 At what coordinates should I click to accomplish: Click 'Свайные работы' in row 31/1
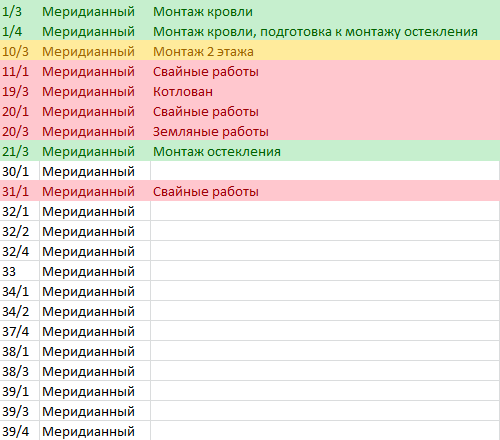325,191
